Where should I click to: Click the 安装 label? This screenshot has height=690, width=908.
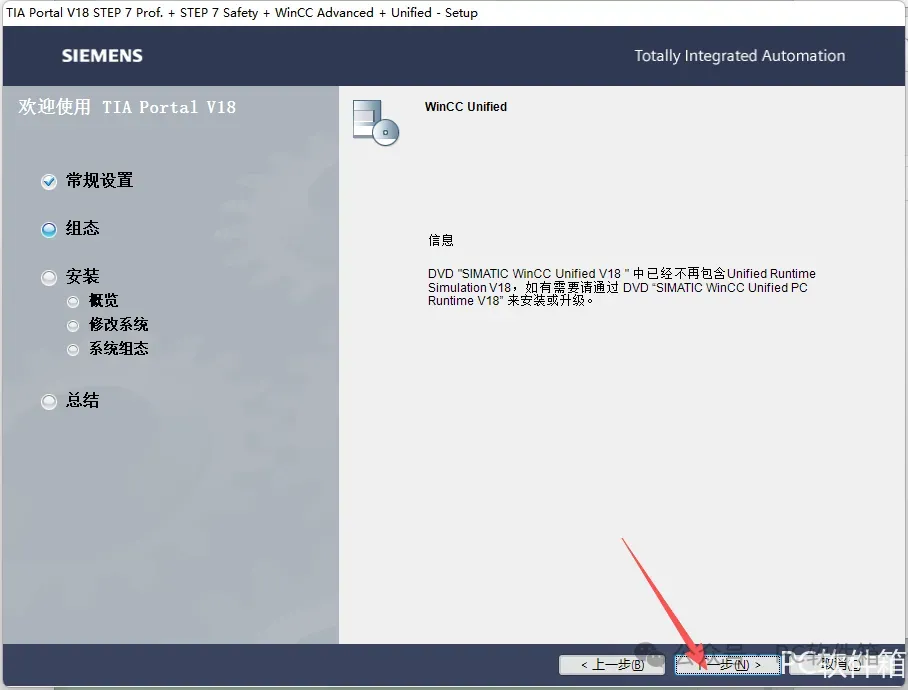click(x=82, y=276)
